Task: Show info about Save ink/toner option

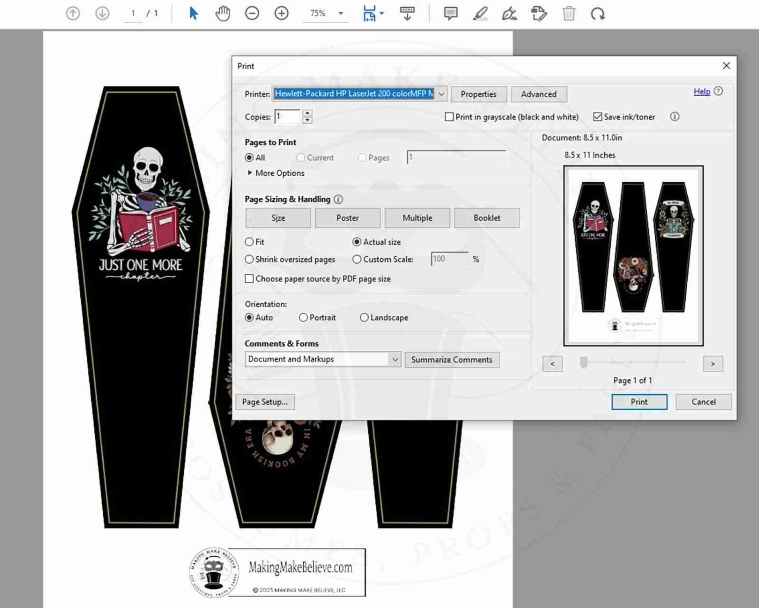Action: pos(675,117)
